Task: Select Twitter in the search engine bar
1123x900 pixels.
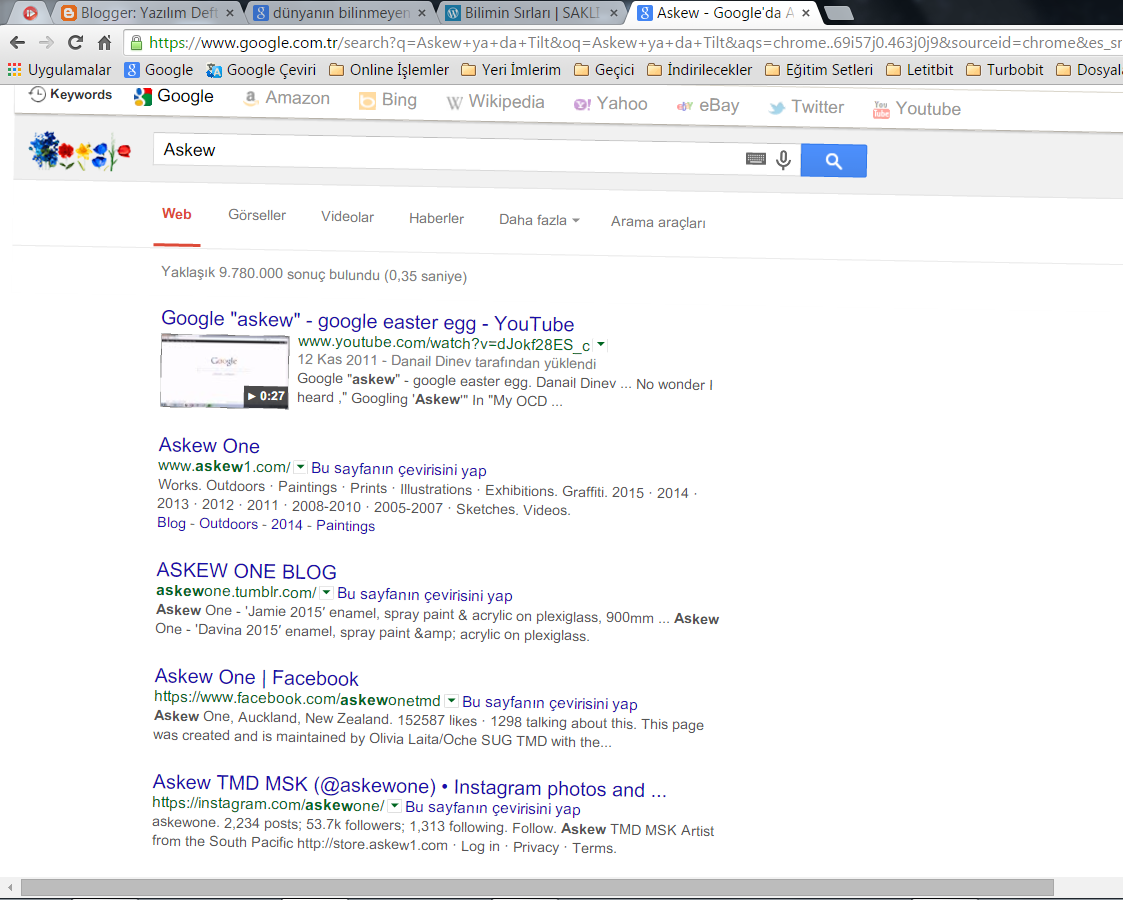Action: pos(806,107)
